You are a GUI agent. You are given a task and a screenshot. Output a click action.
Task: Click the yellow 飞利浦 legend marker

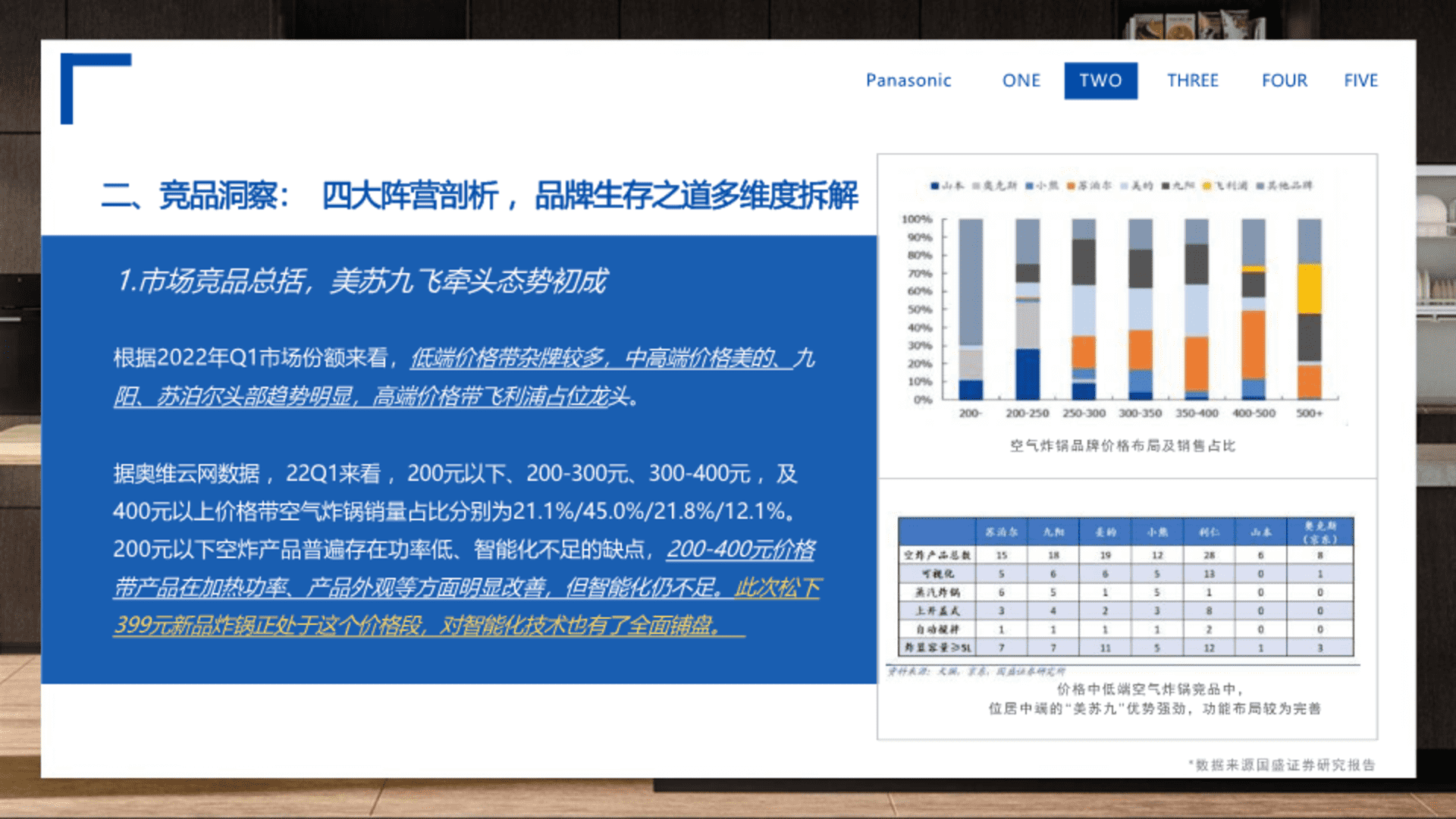point(1207,186)
